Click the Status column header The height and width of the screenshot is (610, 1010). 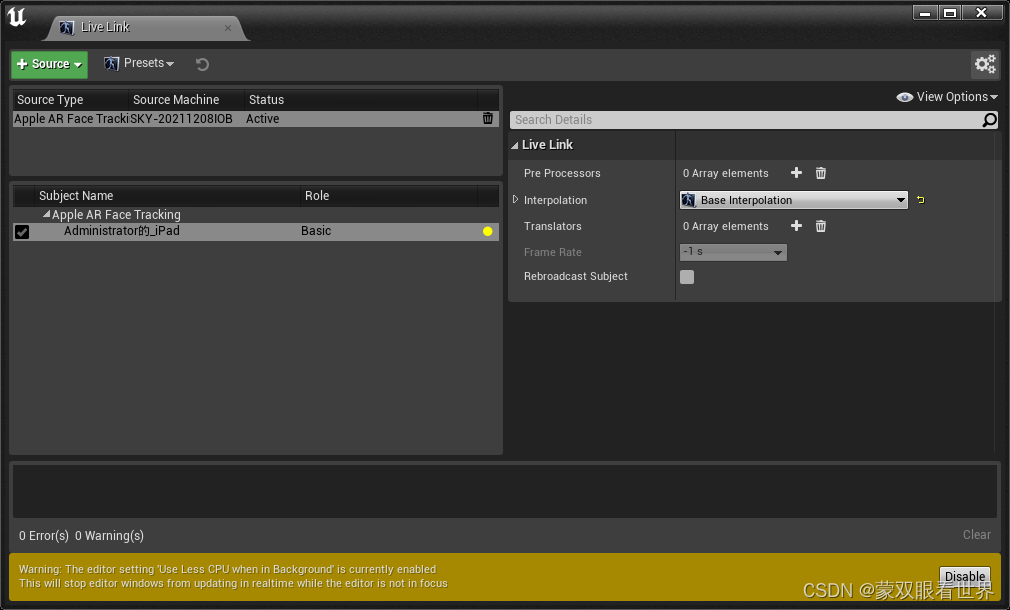(x=266, y=100)
